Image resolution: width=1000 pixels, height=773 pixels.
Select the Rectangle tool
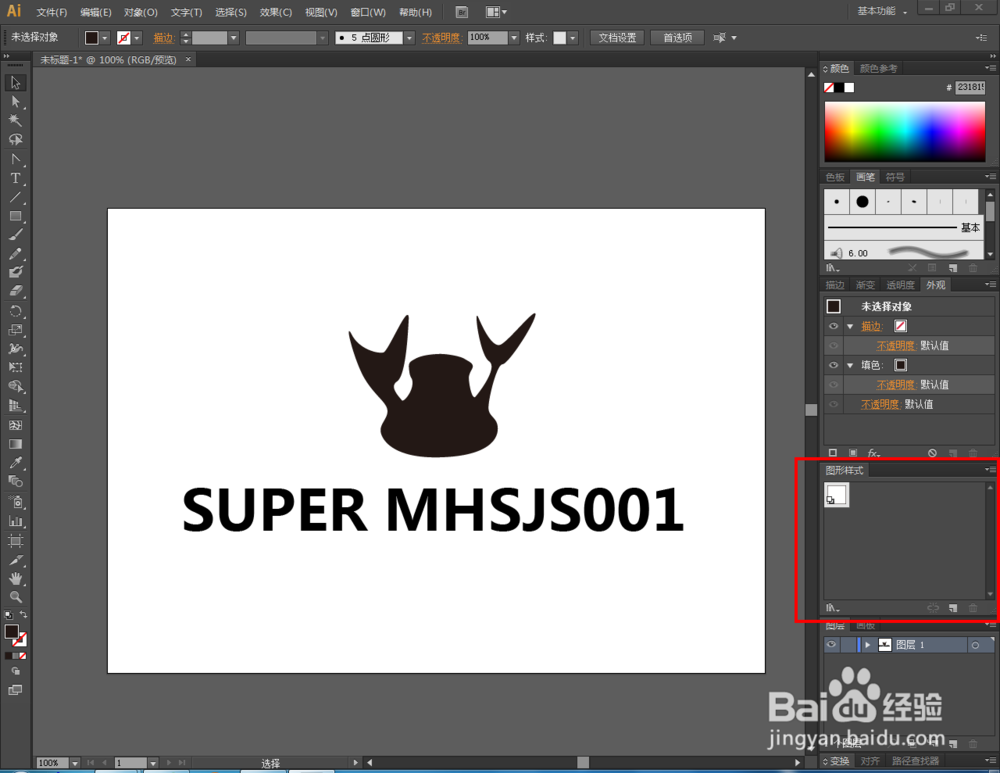click(x=15, y=216)
